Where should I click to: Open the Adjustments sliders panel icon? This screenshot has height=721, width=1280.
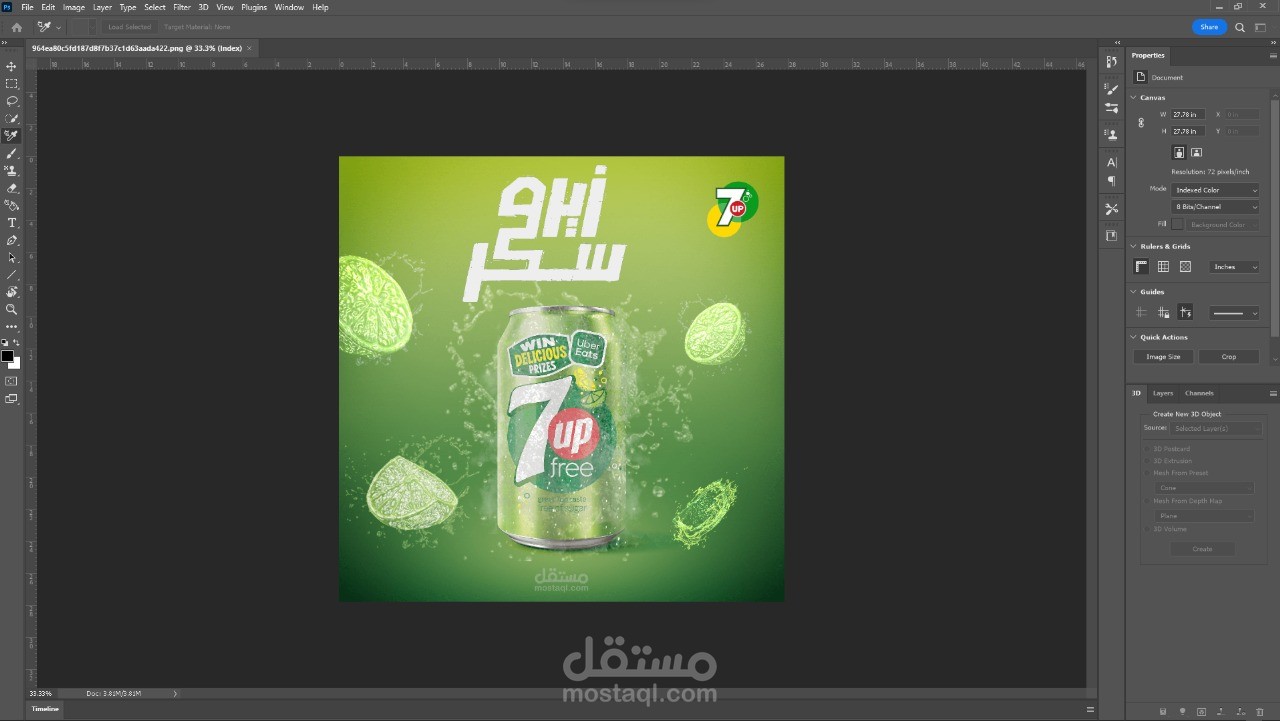click(x=1111, y=107)
